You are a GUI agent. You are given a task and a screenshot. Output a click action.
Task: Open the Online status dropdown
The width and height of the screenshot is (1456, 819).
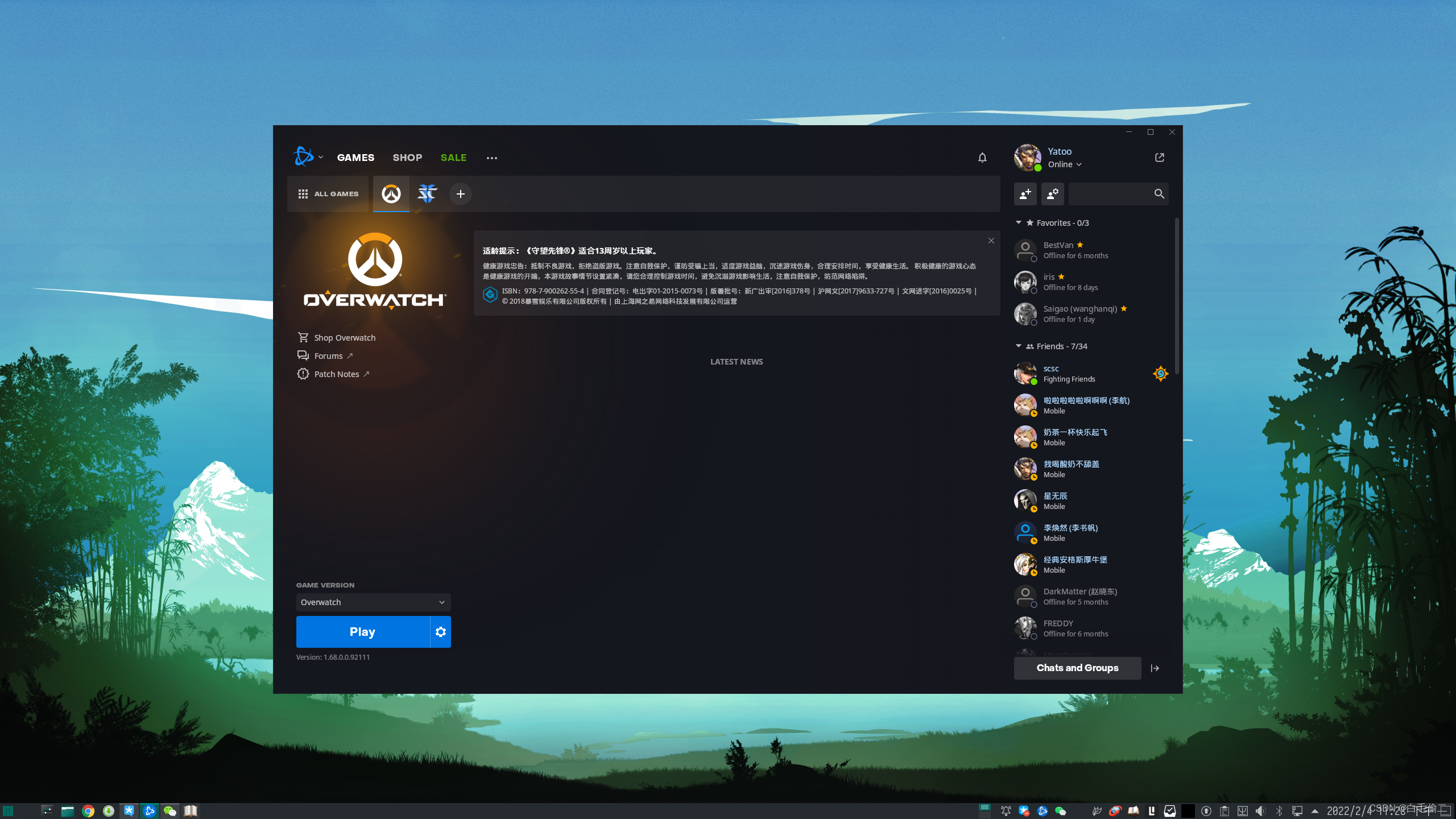(1065, 164)
